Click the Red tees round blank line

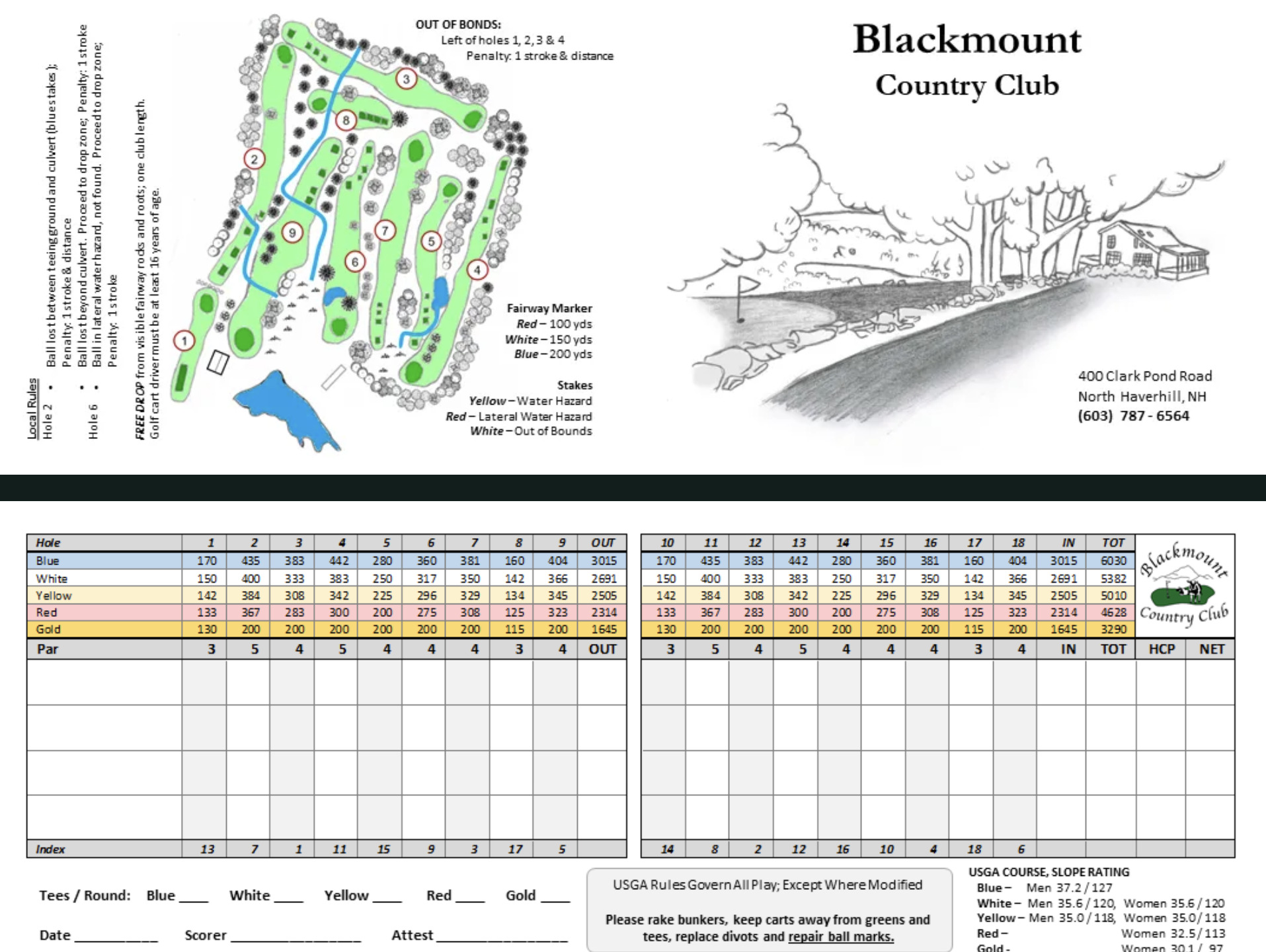(470, 900)
